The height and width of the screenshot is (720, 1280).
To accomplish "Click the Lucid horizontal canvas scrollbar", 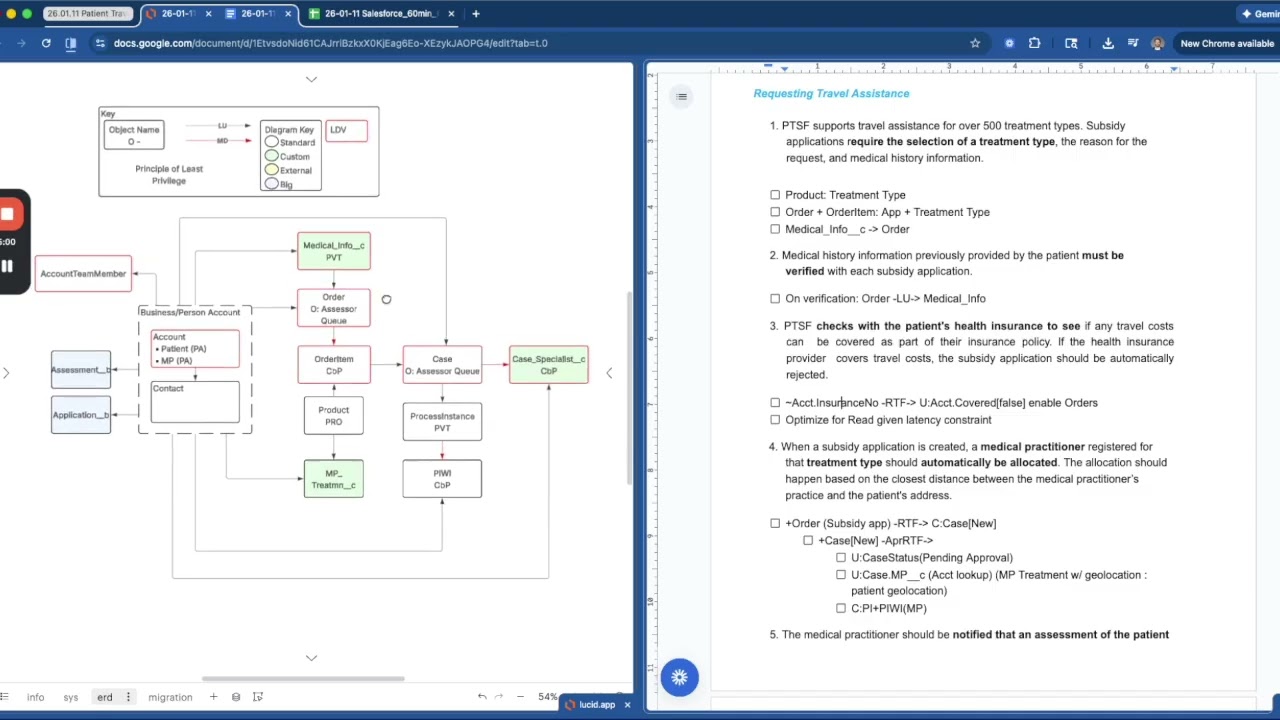I will (302, 678).
